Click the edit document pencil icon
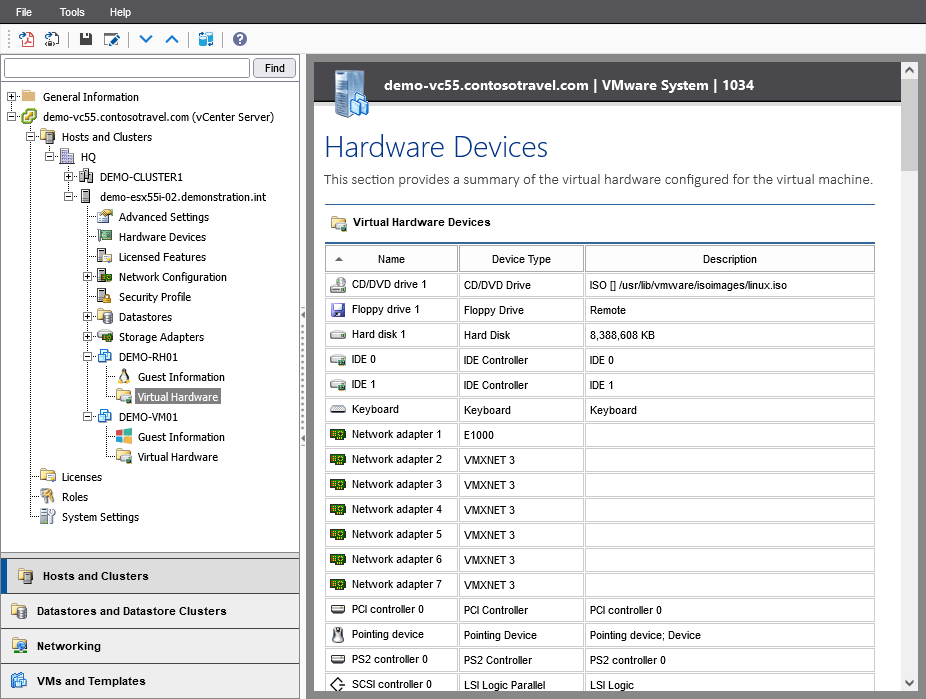The height and width of the screenshot is (699, 926). coord(112,40)
